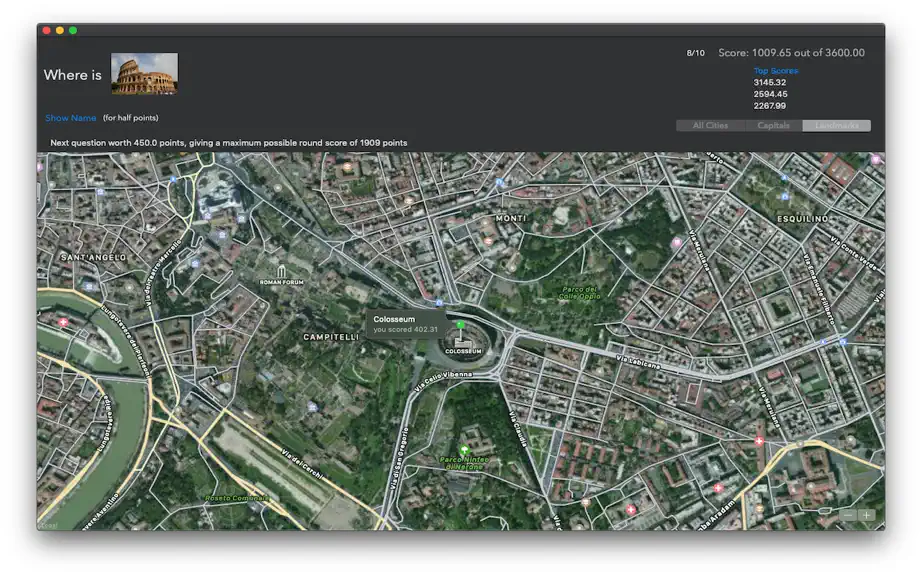The height and width of the screenshot is (576, 922).
Task: Click the Roman Forum landmark icon
Action: click(x=282, y=271)
